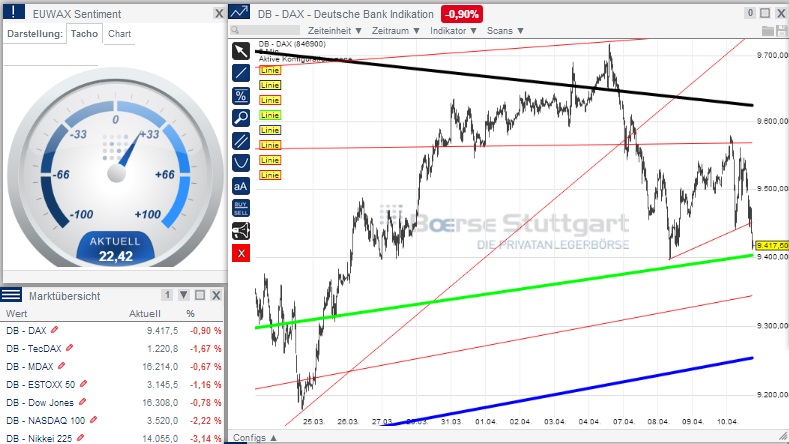Select the aA text annotation tool

click(241, 186)
